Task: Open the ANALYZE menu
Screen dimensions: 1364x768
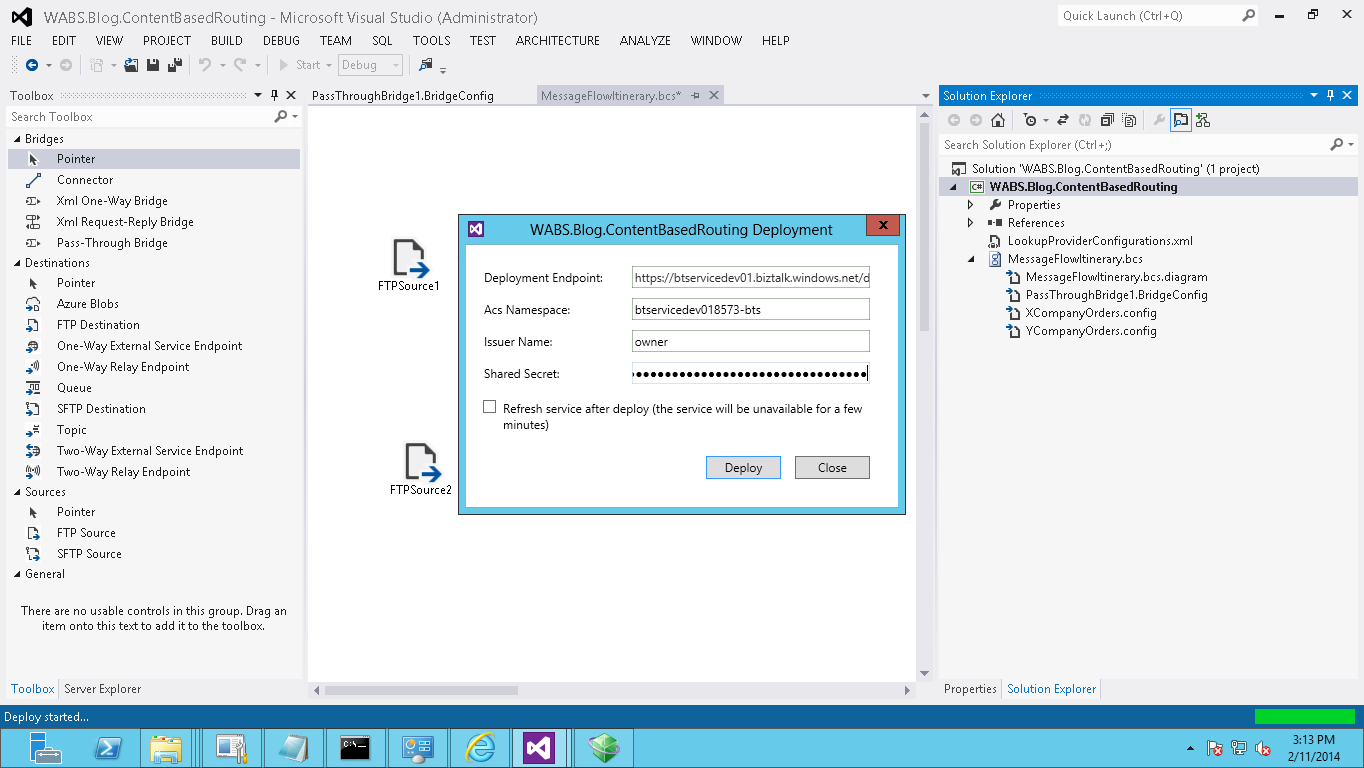Action: point(645,41)
